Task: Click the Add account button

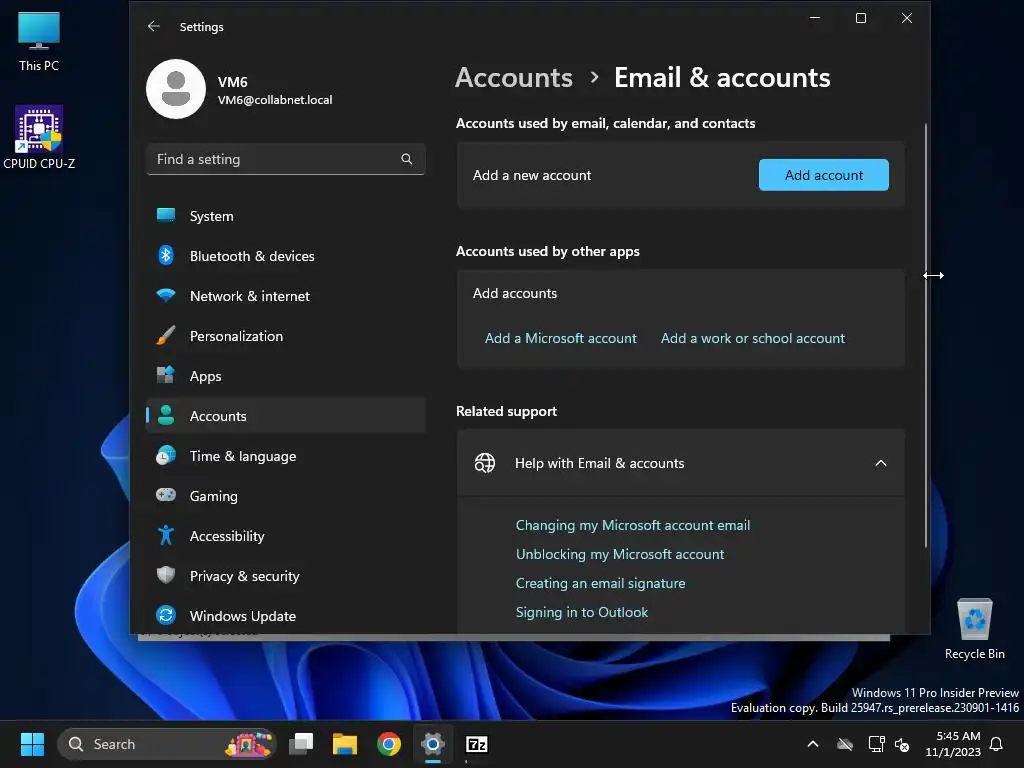Action: [824, 174]
